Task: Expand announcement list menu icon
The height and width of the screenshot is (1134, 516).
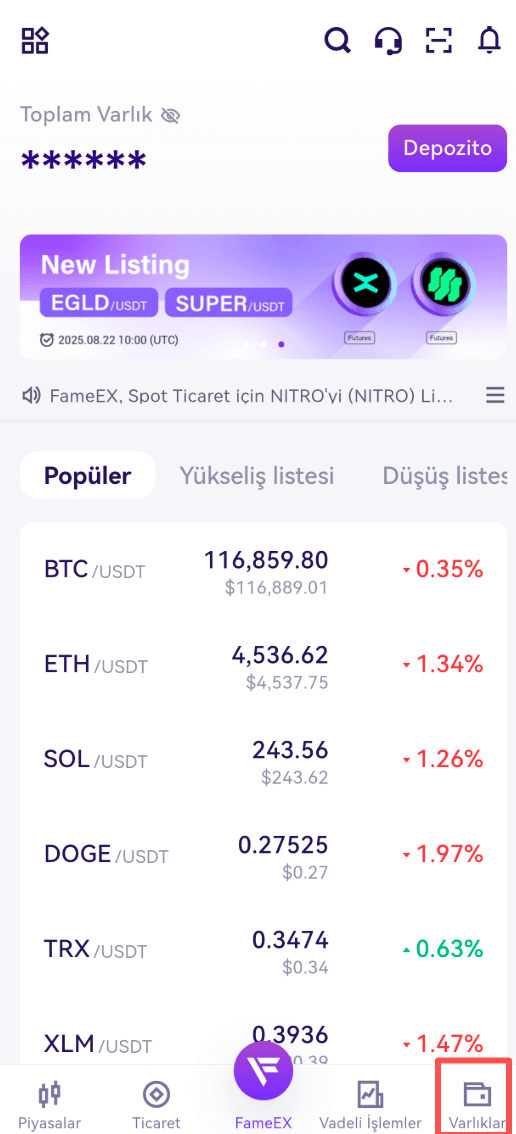Action: click(x=495, y=396)
